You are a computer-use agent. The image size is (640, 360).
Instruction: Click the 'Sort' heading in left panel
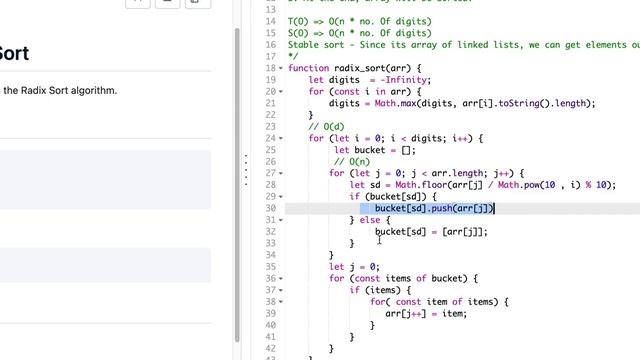click(x=14, y=53)
